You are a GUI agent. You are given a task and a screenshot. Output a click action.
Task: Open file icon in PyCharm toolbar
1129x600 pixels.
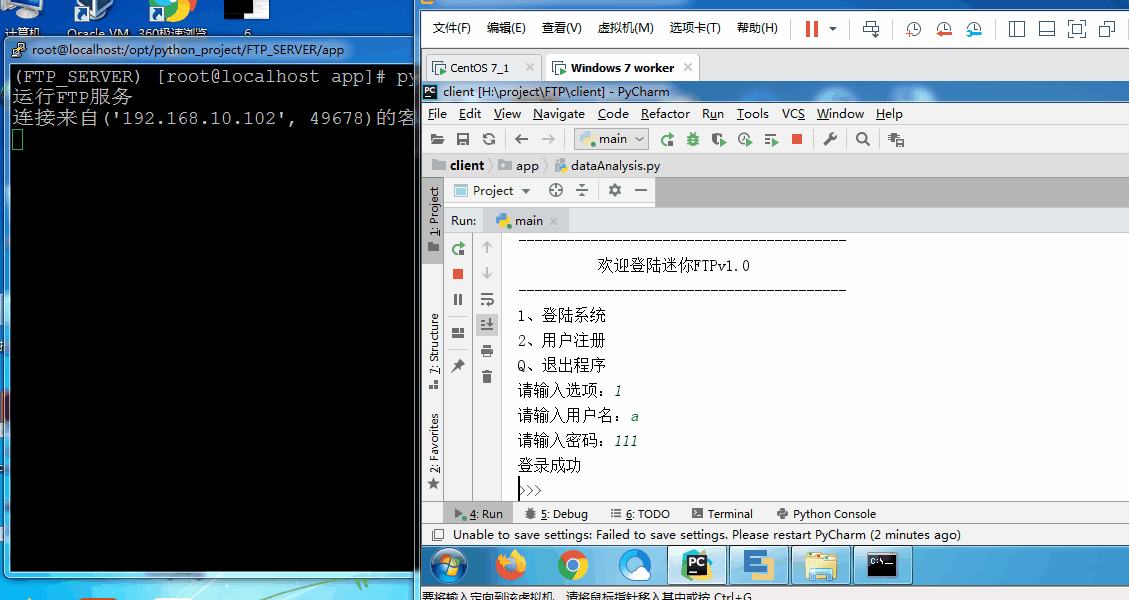437,139
